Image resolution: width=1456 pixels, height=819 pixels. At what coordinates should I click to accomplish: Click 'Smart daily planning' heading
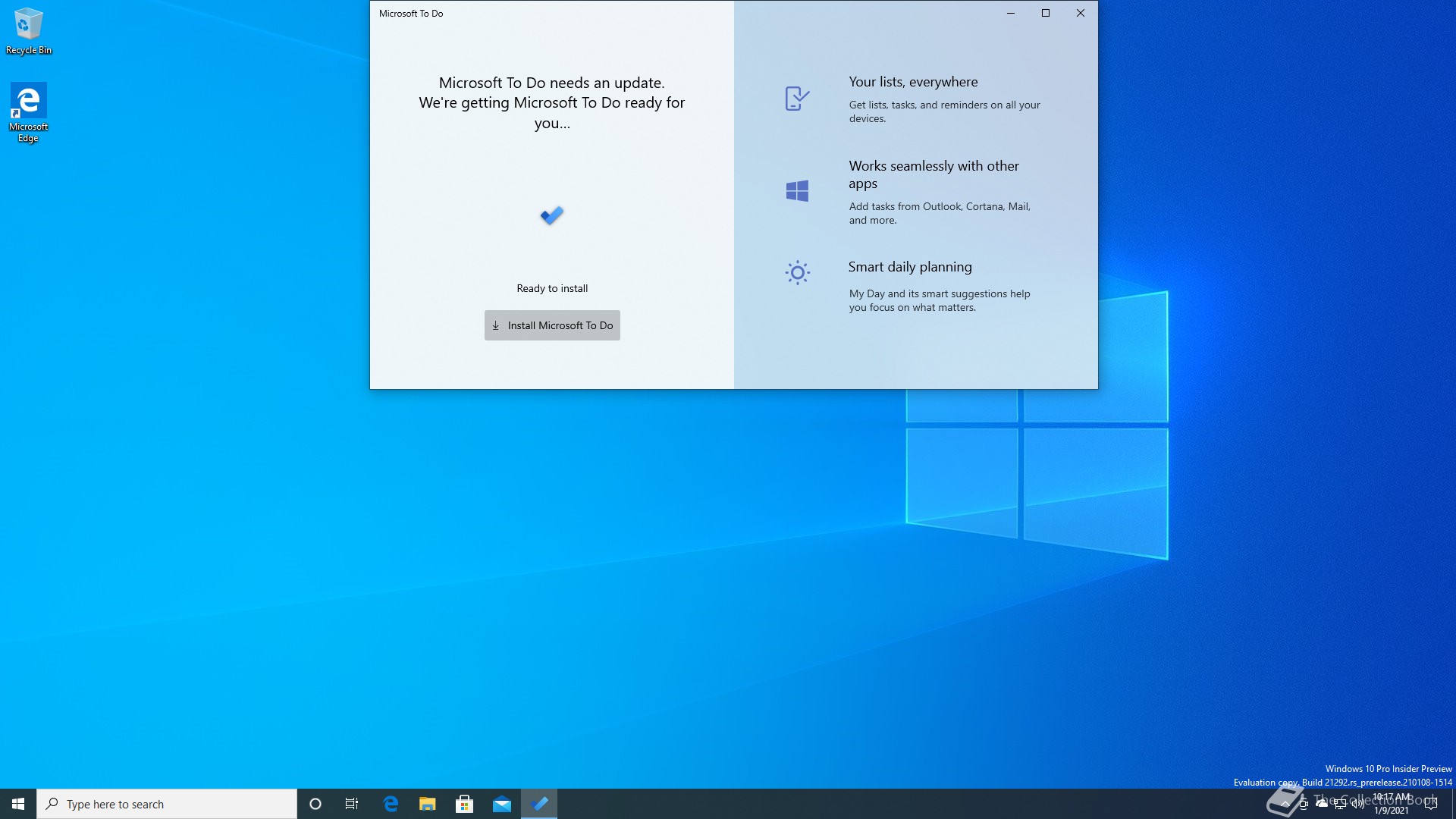point(910,267)
